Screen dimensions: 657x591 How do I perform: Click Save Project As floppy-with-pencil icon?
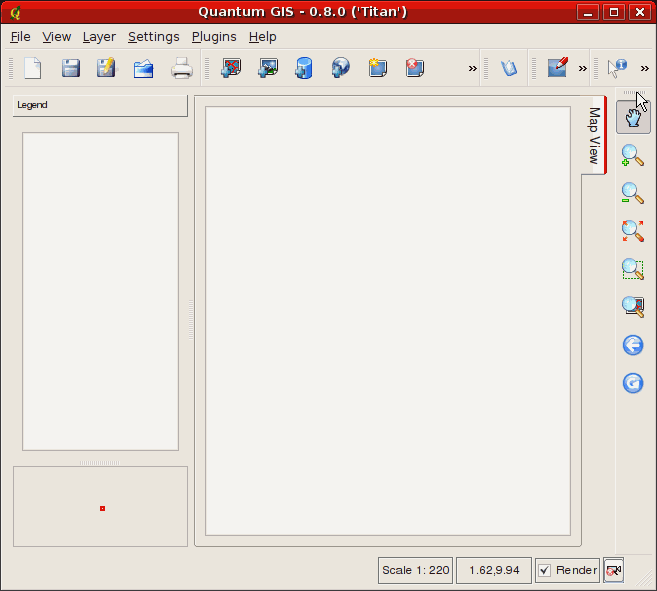107,68
